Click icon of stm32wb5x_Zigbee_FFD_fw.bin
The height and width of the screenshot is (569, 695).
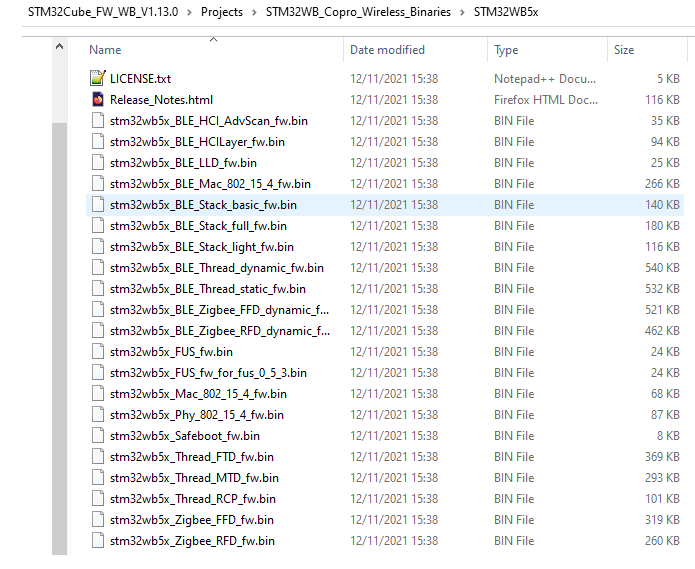98,519
